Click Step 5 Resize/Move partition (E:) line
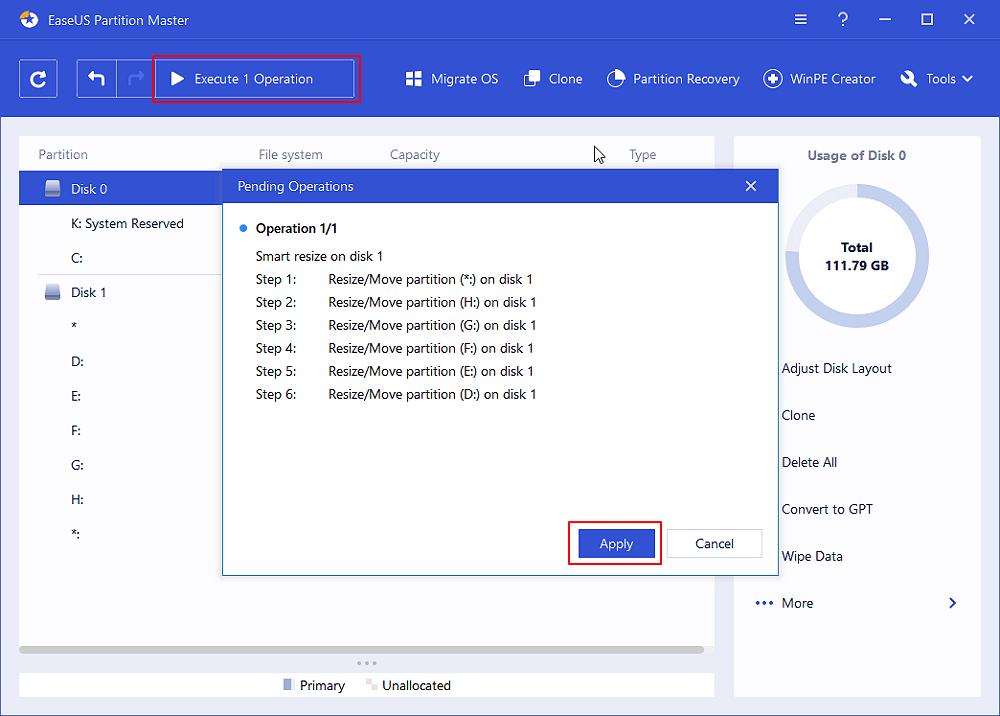 coord(394,371)
